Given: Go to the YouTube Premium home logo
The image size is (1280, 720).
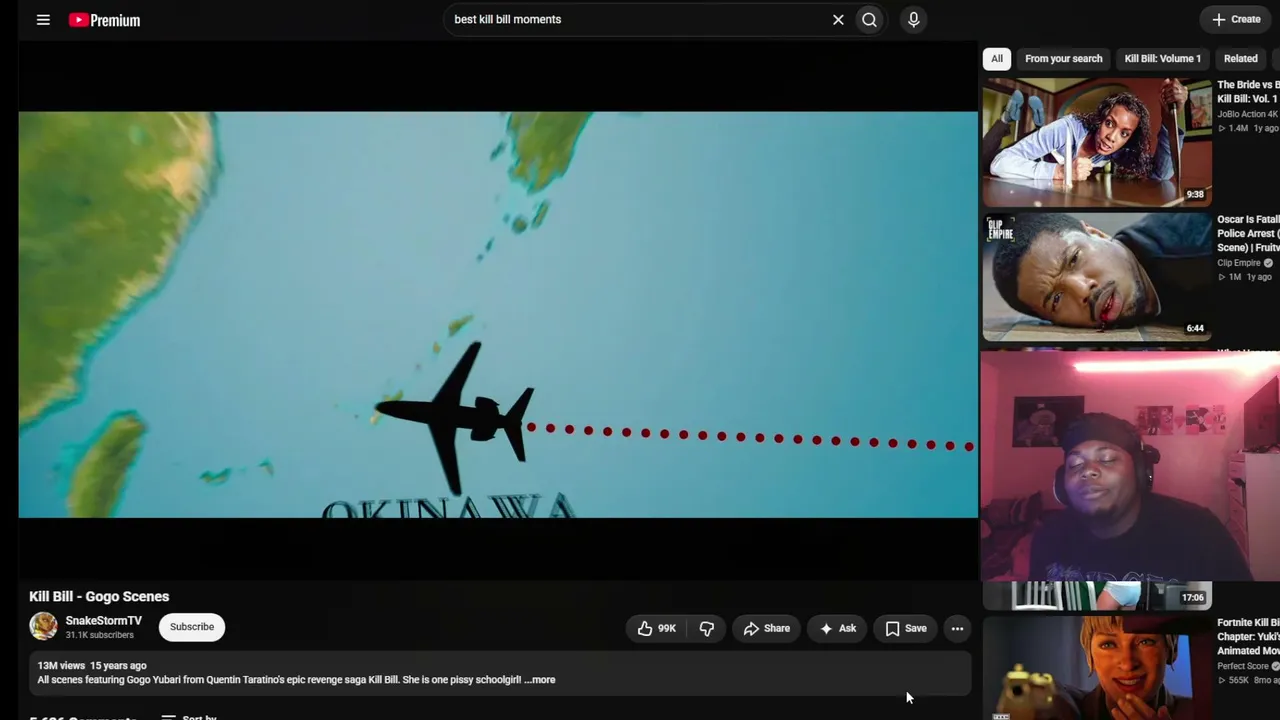Looking at the screenshot, I should tap(104, 20).
